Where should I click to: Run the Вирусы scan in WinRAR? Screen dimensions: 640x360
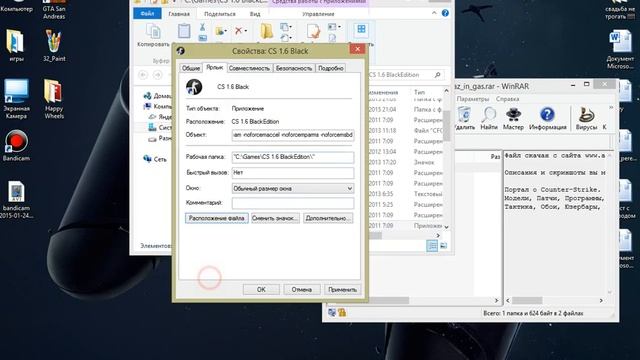(586, 118)
